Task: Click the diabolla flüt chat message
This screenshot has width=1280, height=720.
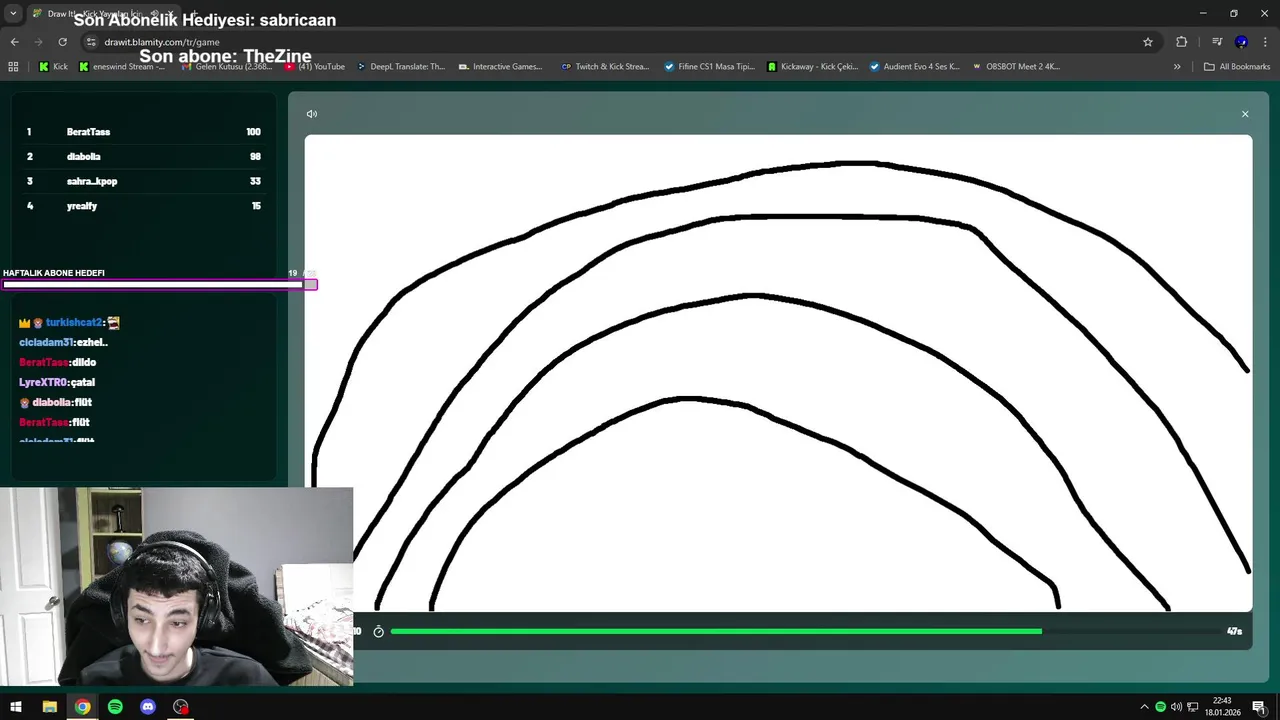Action: click(55, 402)
